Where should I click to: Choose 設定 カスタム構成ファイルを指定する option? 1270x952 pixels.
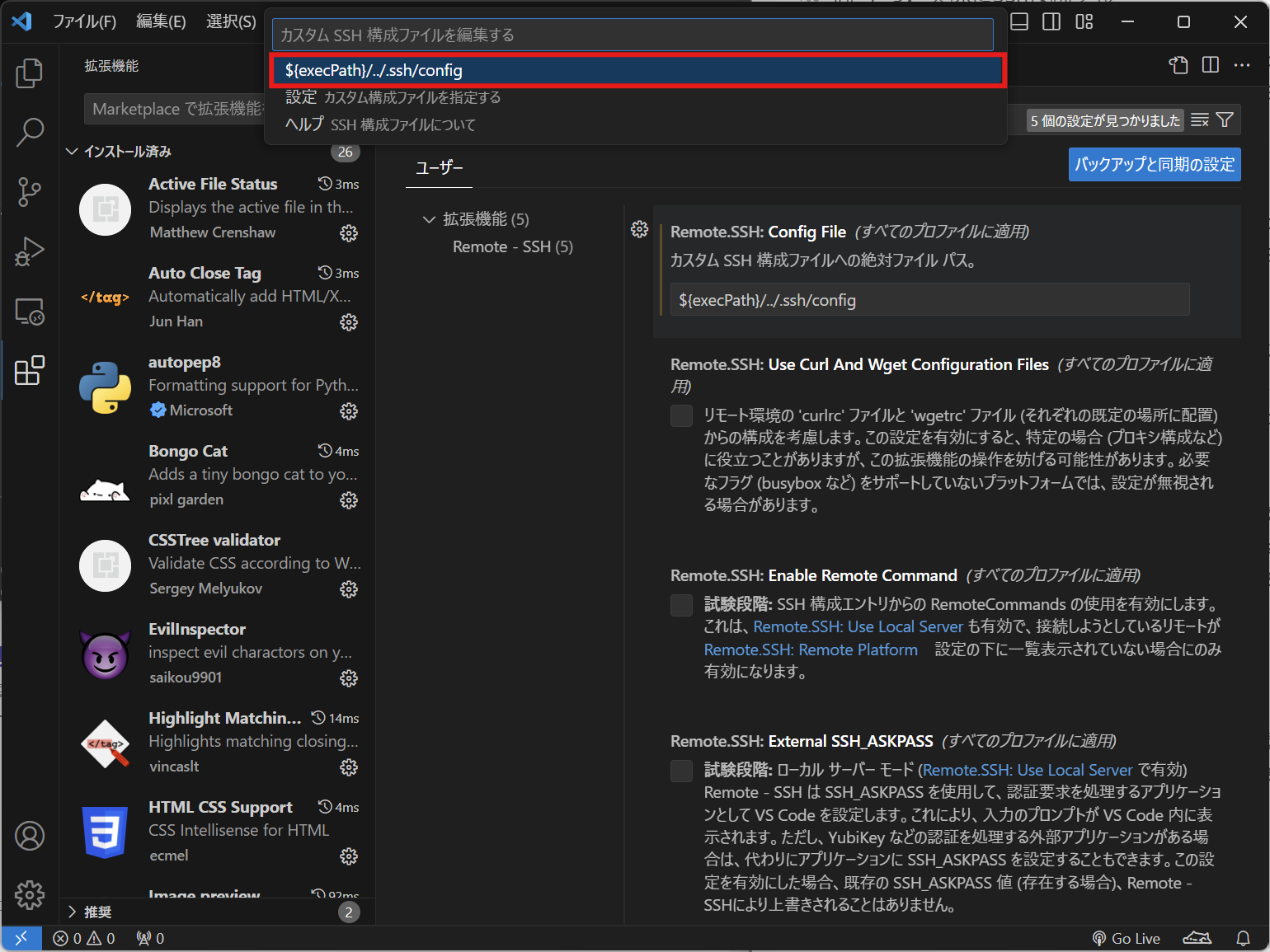(635, 97)
